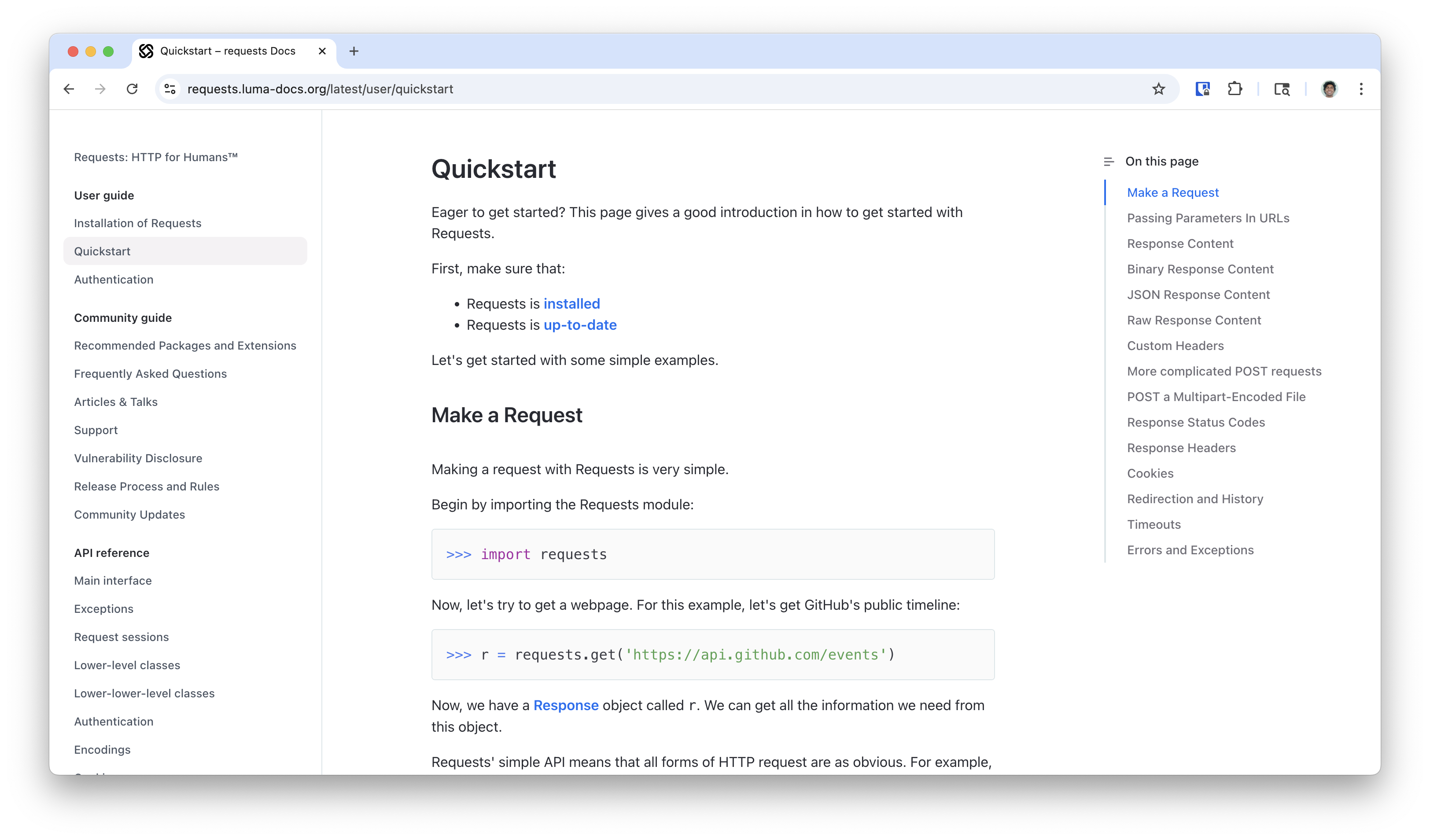Jump to POST a Multipart-Encoded File
The height and width of the screenshot is (840, 1430).
pos(1216,397)
